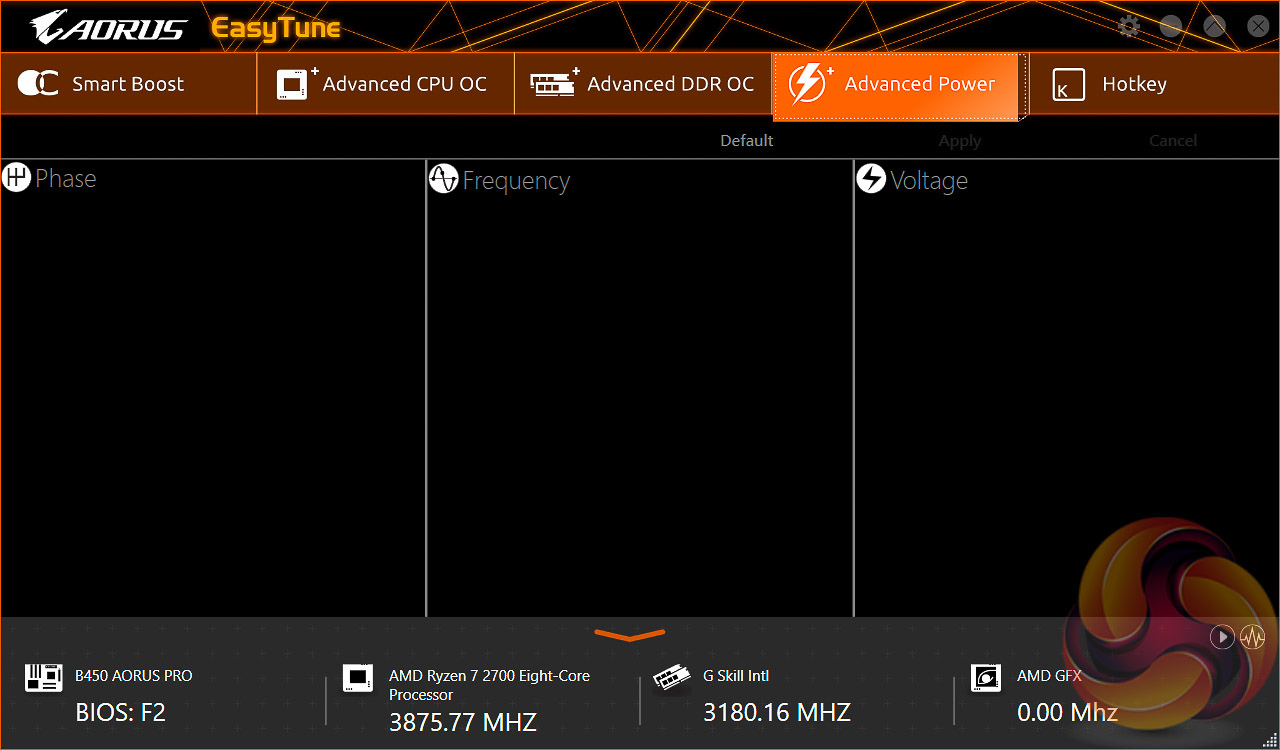Click the 'BIOS: F2' text

click(x=121, y=713)
